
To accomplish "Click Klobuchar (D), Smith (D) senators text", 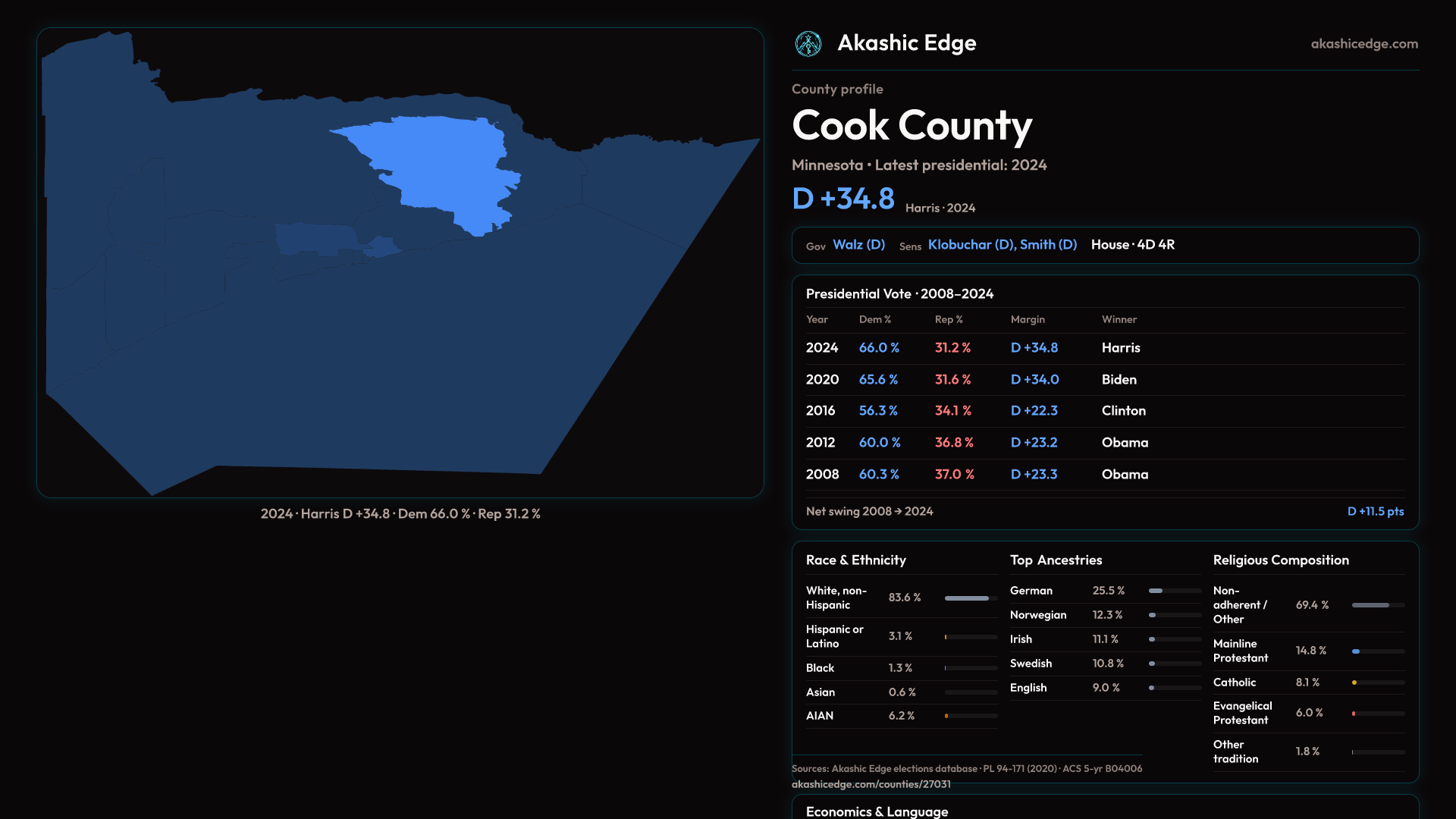I will click(x=1002, y=245).
